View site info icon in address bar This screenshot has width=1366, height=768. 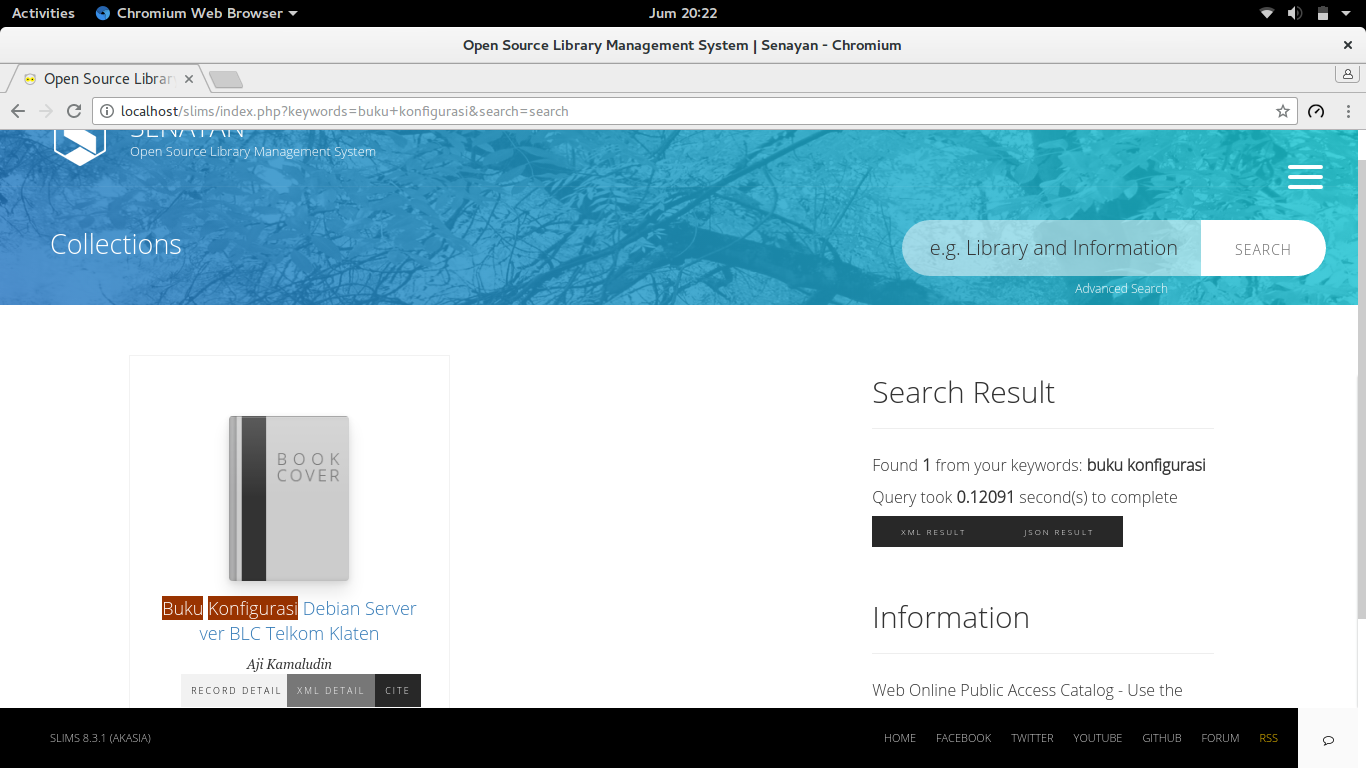tap(106, 111)
